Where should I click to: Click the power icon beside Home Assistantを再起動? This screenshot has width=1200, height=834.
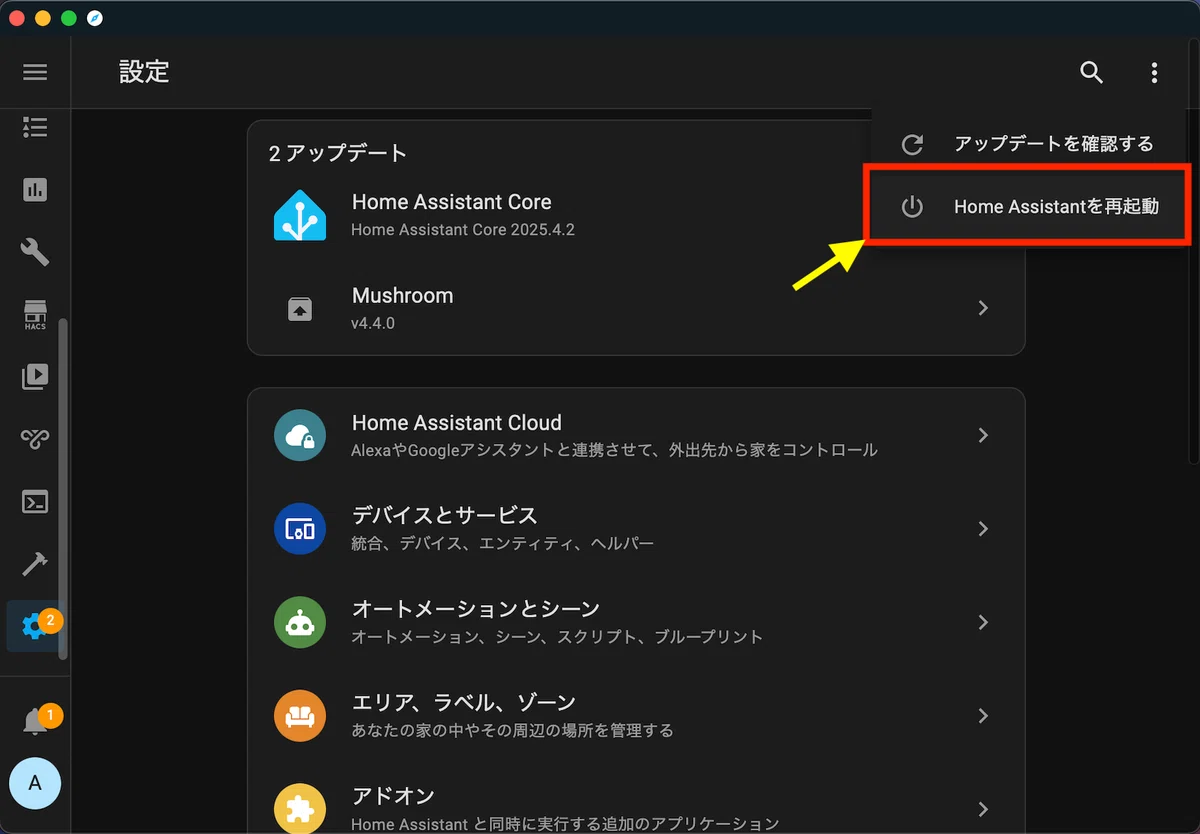click(x=912, y=207)
